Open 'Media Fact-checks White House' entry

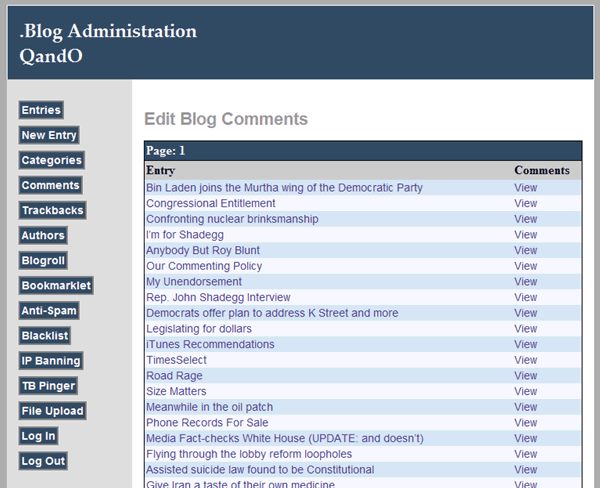click(x=285, y=439)
